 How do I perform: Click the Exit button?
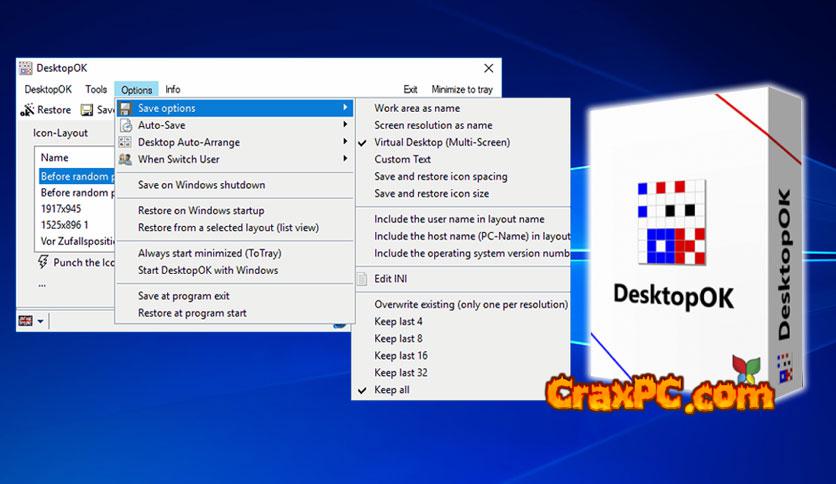point(410,90)
